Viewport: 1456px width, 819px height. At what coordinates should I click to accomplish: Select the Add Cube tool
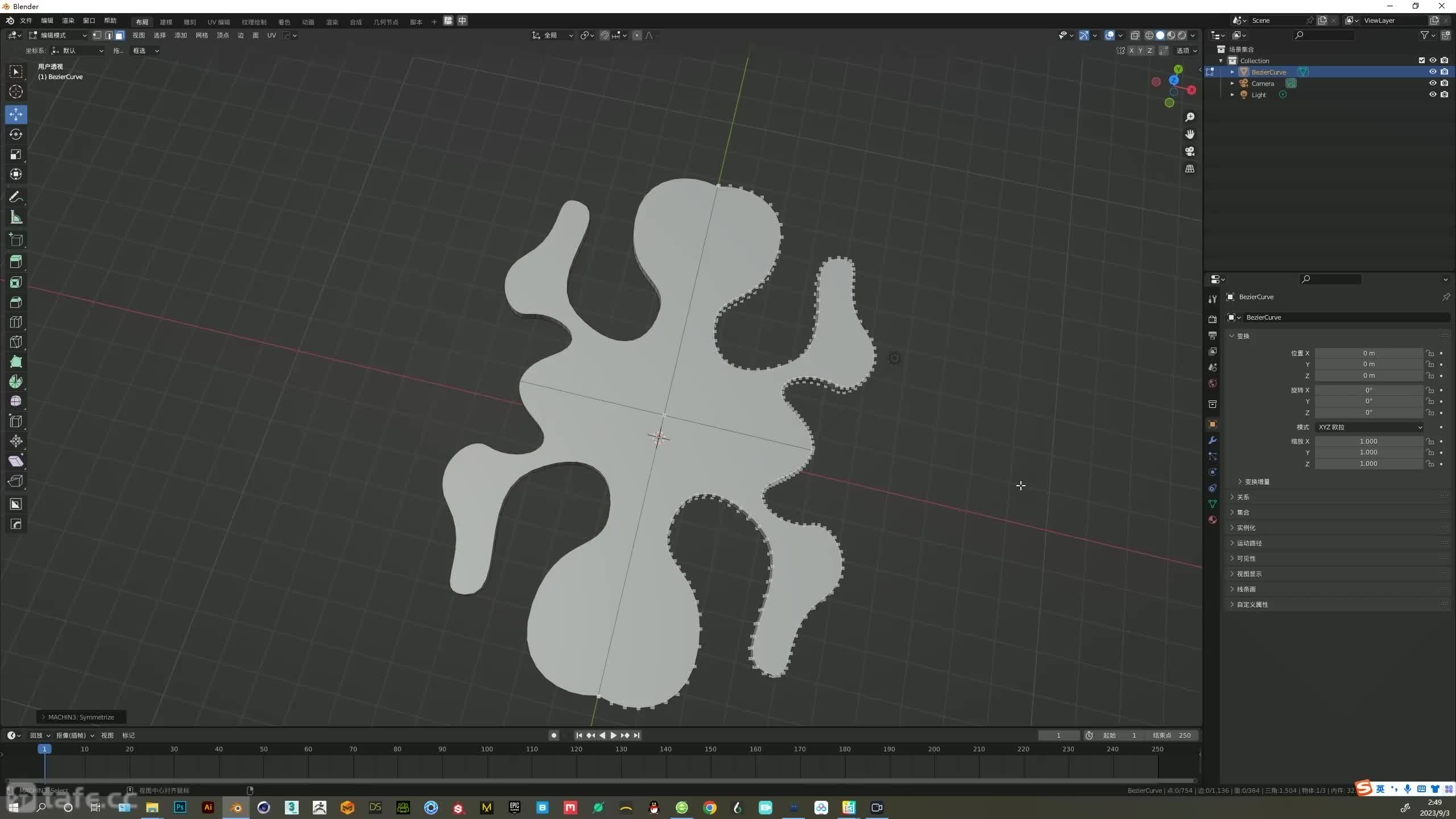point(16,240)
